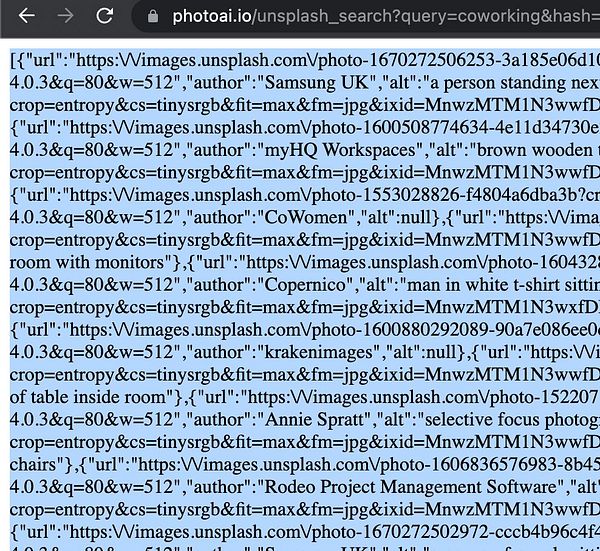Viewport: 600px width, 551px height.
Task: Click the "krakenimages" author value
Action: click(319, 352)
